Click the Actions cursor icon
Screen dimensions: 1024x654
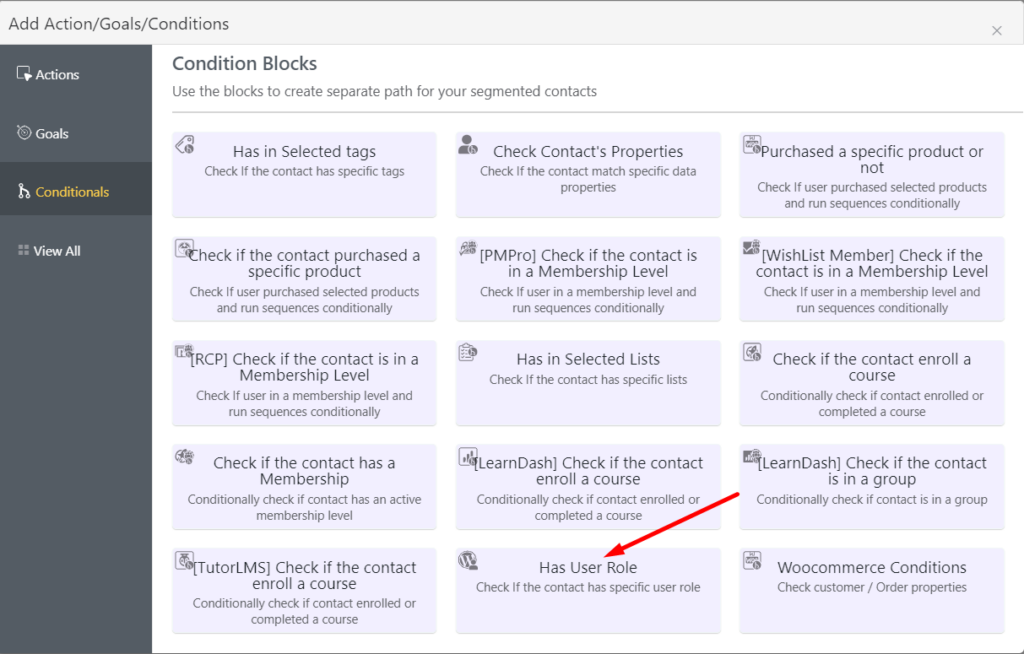point(24,74)
